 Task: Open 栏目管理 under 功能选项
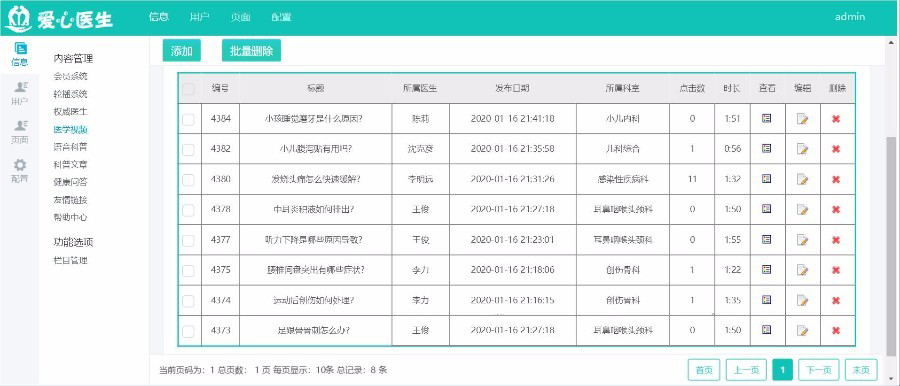[70, 260]
